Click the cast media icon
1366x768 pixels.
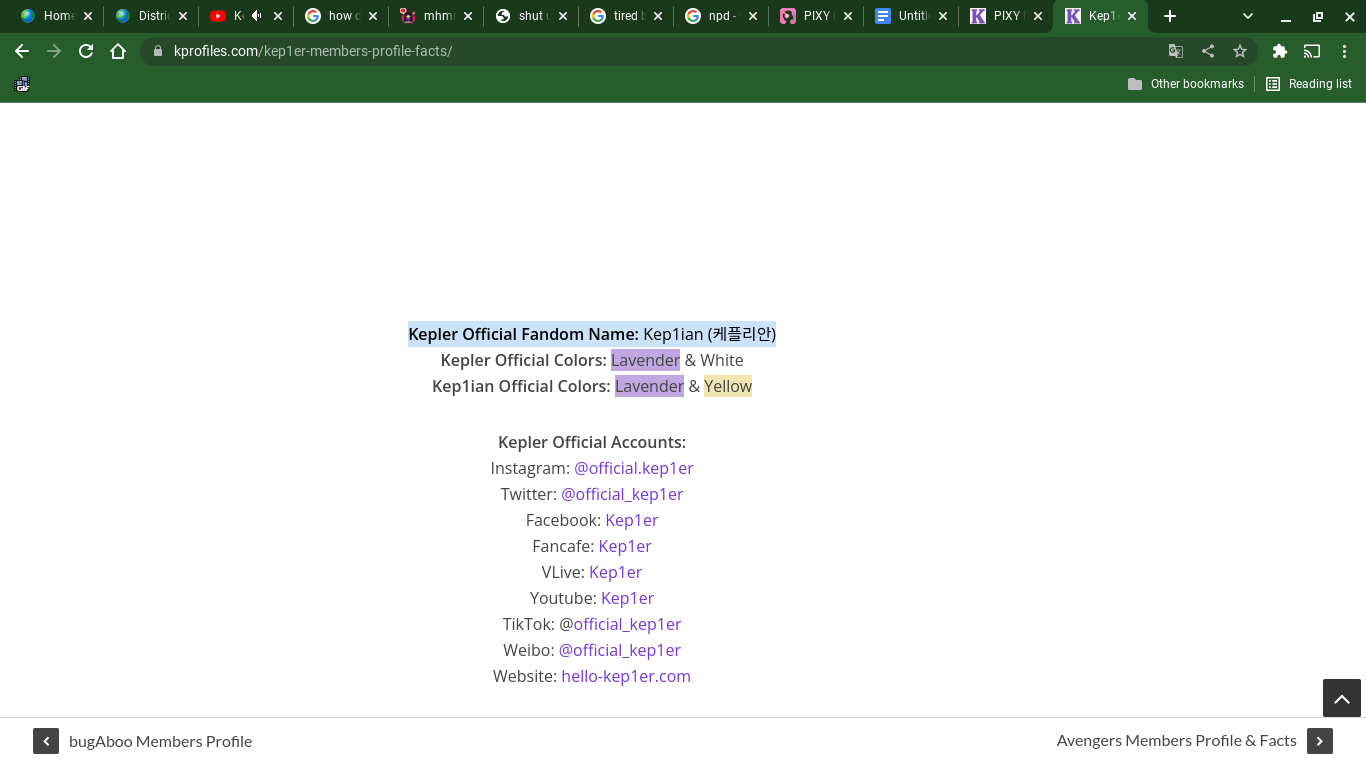coord(1312,51)
